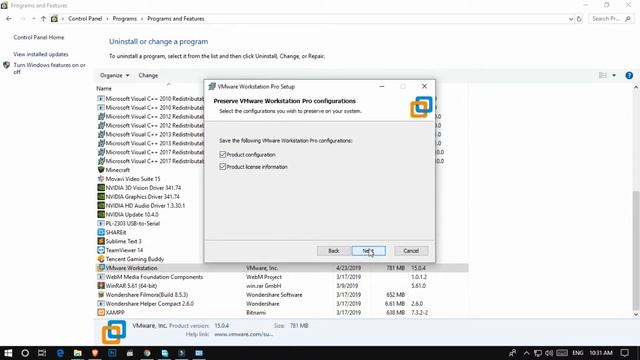The height and width of the screenshot is (360, 640).
Task: Select Sublime Text 3 entry
Action: [x=124, y=241]
